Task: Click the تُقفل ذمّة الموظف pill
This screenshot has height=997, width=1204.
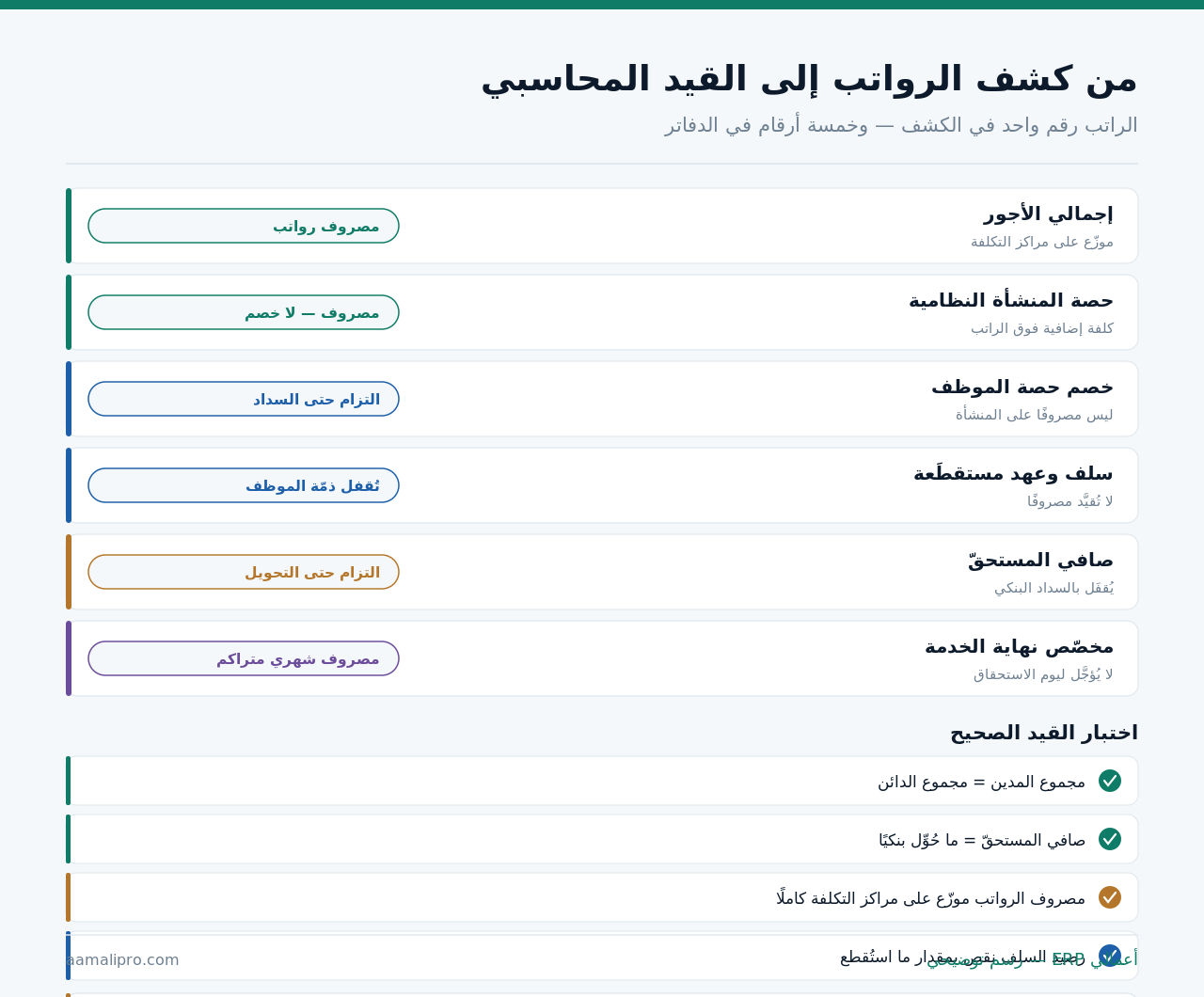Action: [x=244, y=485]
